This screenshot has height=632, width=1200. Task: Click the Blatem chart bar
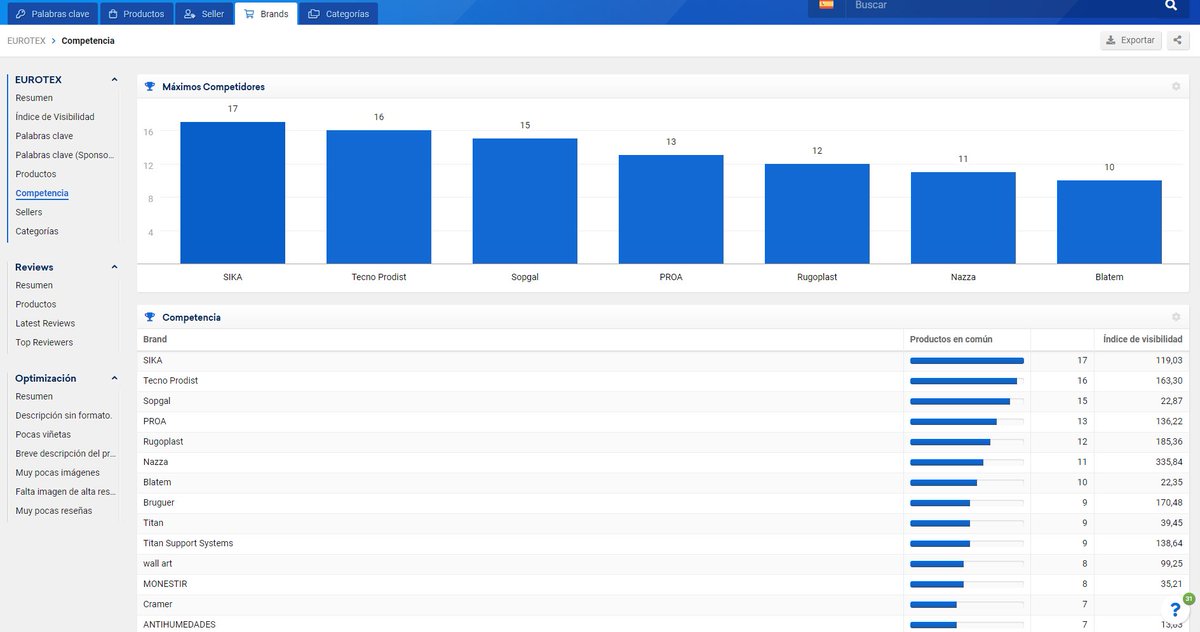tap(1109, 222)
